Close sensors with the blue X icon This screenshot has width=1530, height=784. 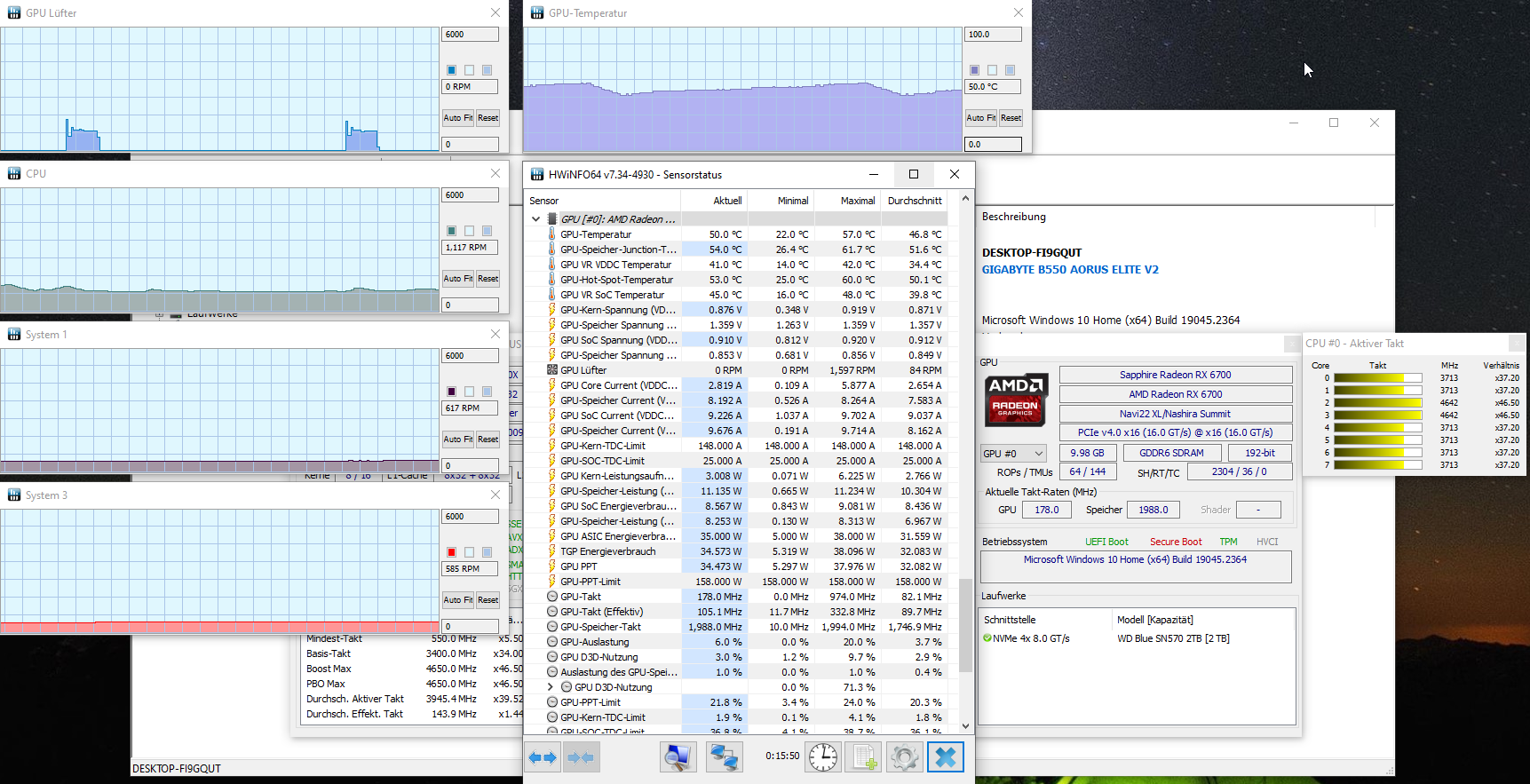[946, 757]
